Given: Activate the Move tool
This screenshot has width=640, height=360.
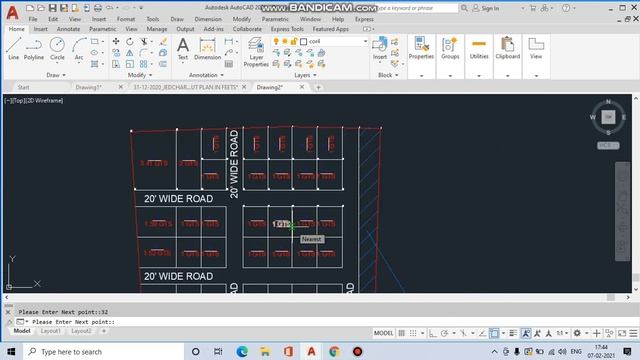Looking at the screenshot, I should click(x=116, y=42).
